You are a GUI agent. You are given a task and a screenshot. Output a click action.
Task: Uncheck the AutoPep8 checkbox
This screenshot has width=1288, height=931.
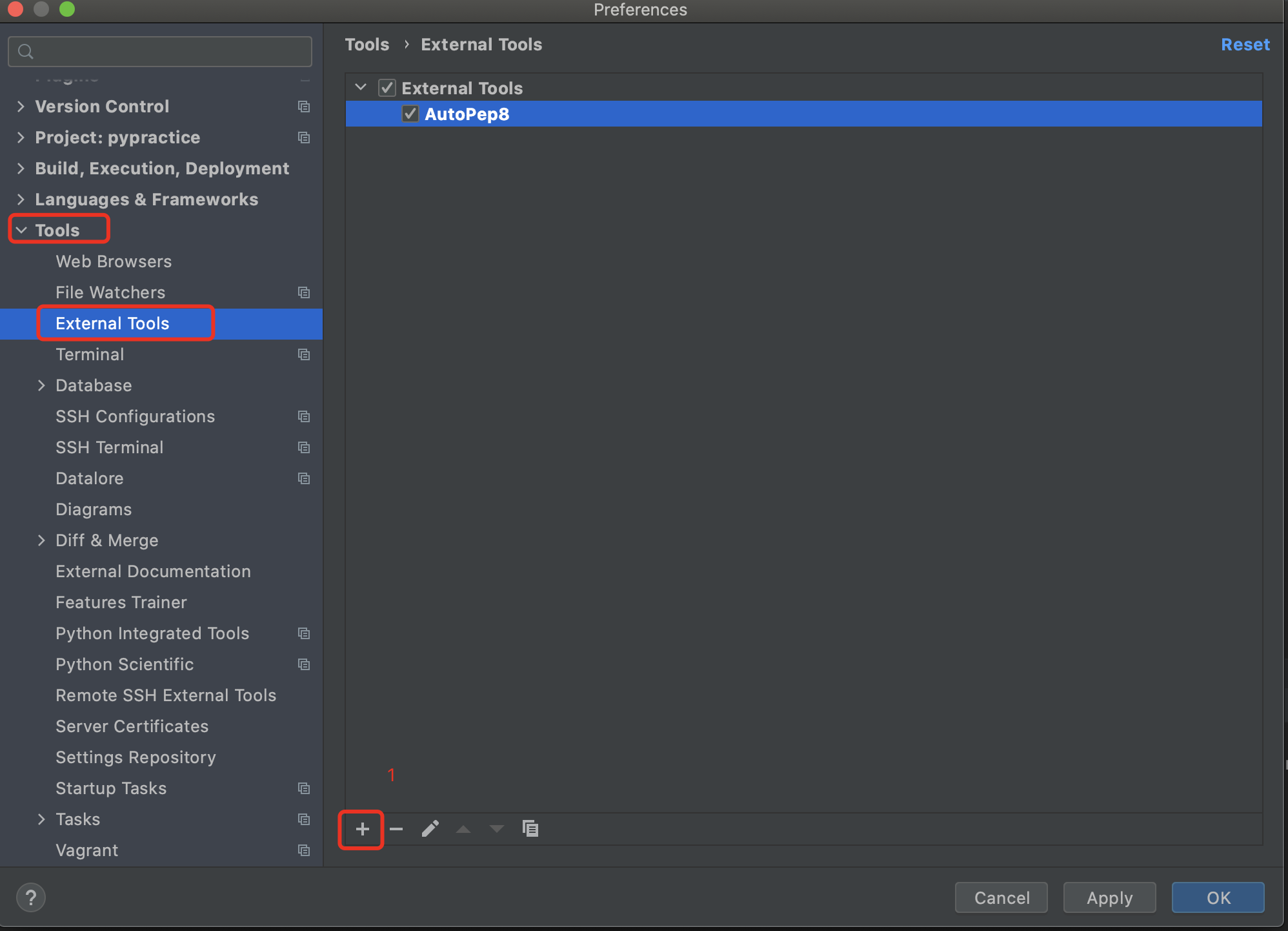coord(410,114)
